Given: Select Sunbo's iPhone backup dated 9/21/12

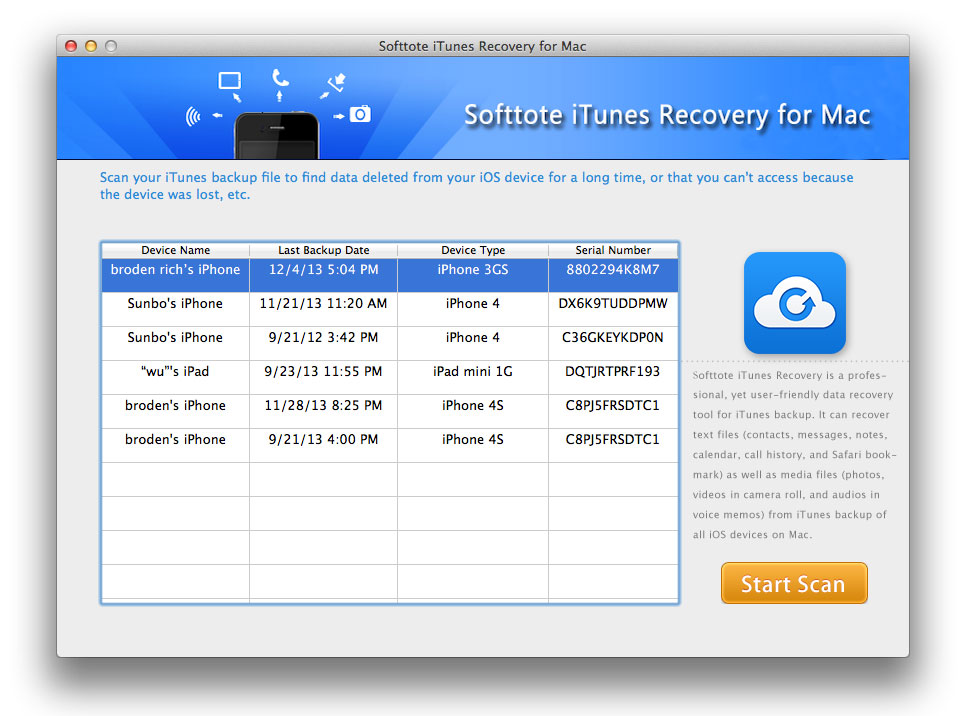Looking at the screenshot, I should (175, 338).
